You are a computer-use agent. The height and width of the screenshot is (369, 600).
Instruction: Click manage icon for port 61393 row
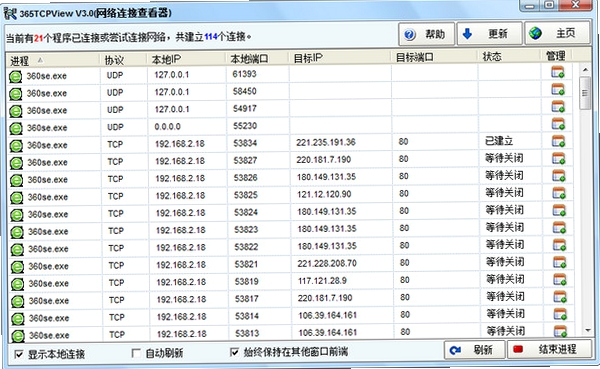coord(558,72)
